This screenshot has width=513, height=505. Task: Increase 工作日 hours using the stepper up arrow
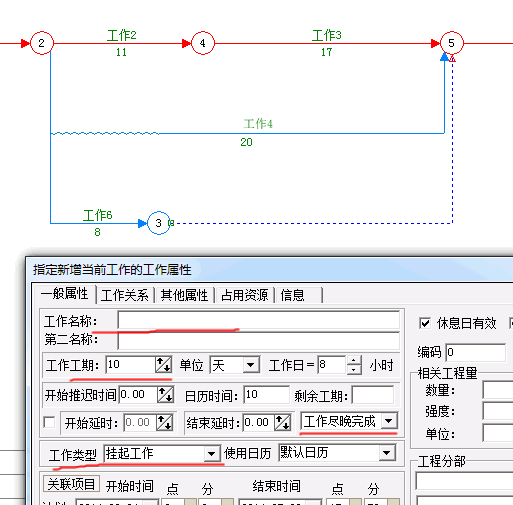coord(354,360)
